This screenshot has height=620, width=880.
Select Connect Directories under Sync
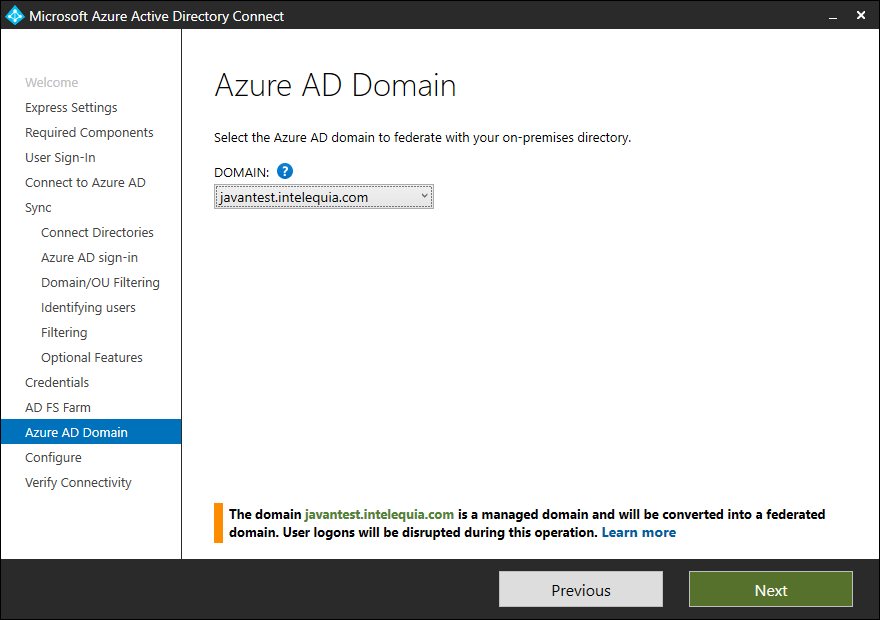[97, 232]
